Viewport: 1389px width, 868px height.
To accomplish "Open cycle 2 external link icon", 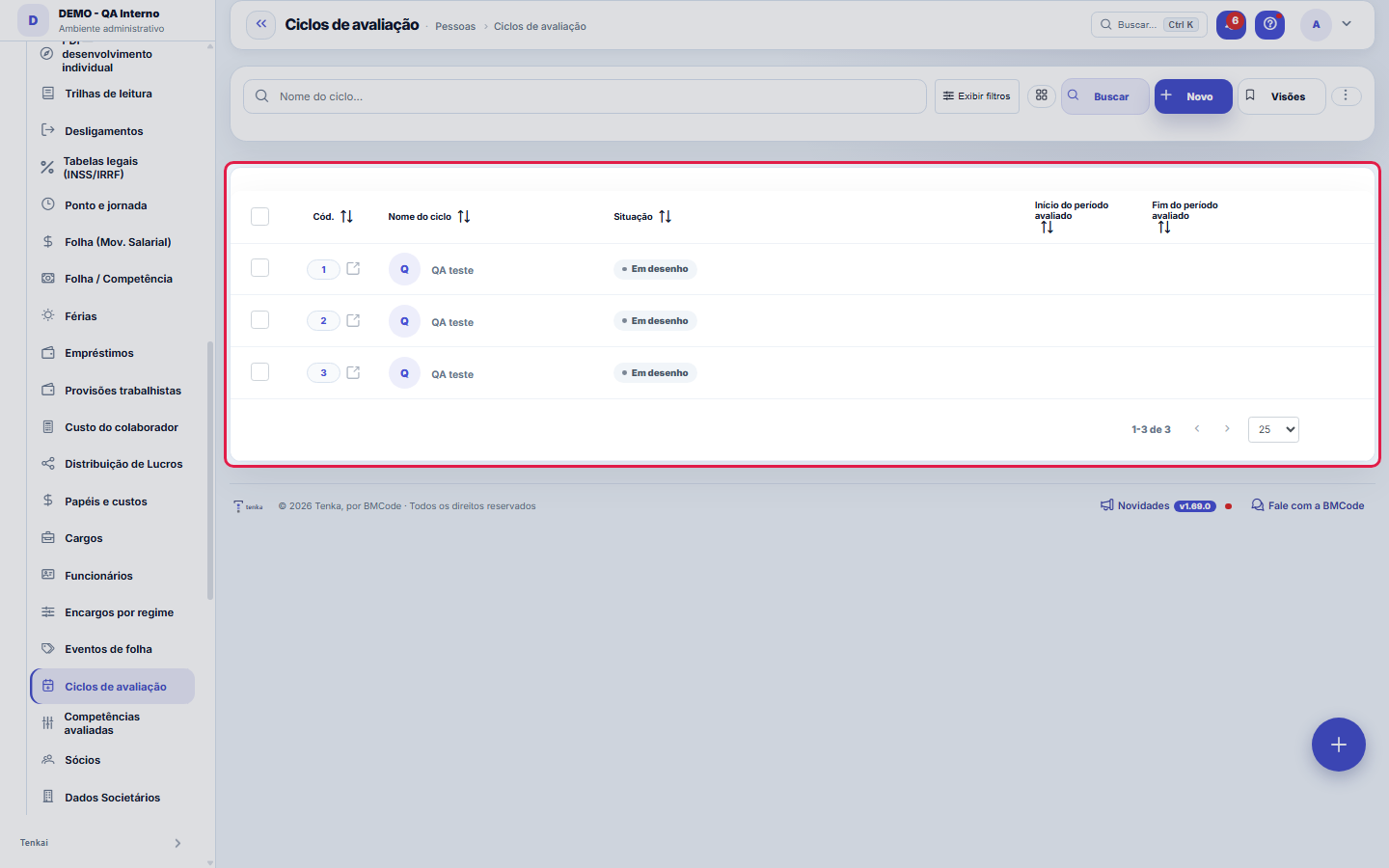I will (353, 320).
